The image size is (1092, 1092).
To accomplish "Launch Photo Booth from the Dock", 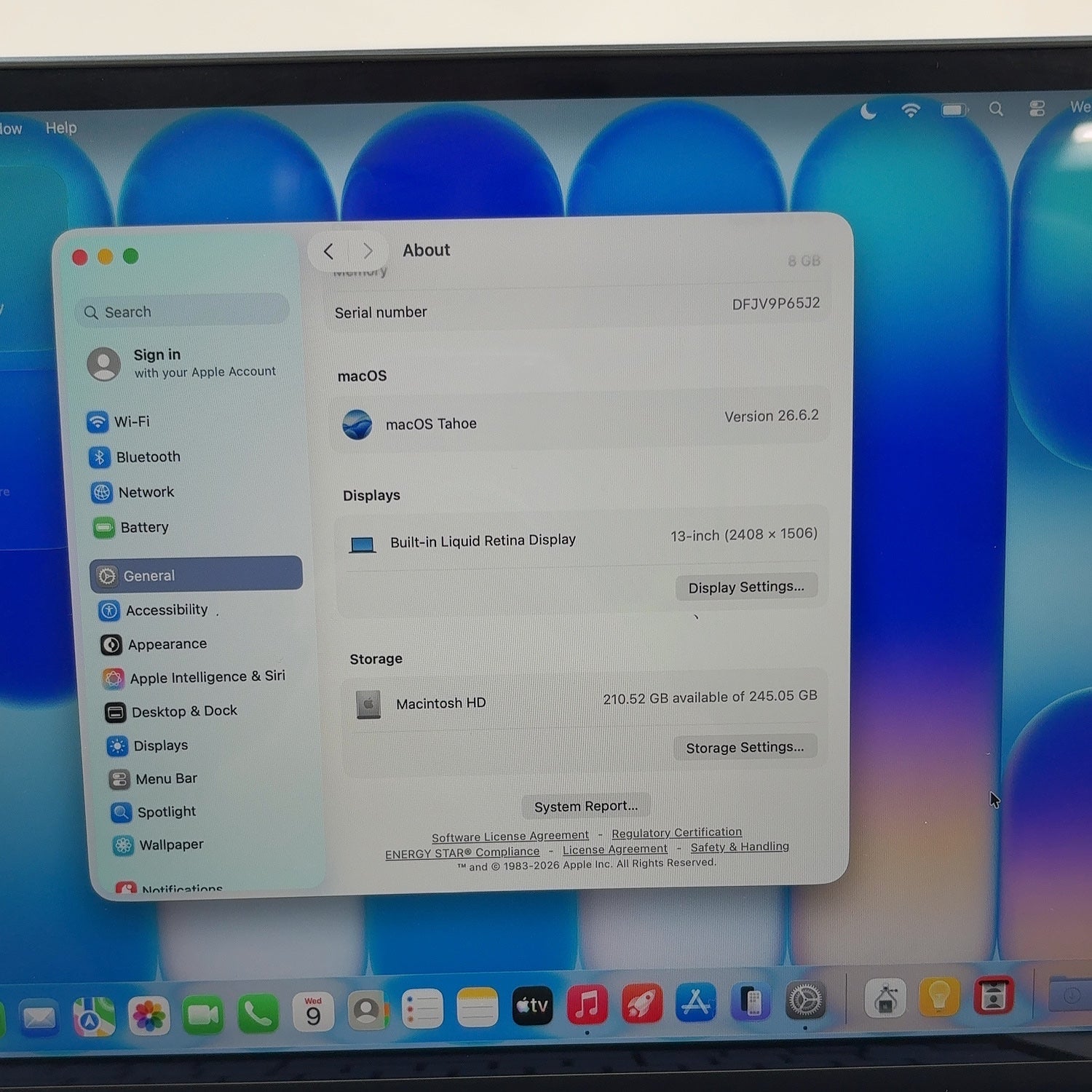I will (994, 995).
